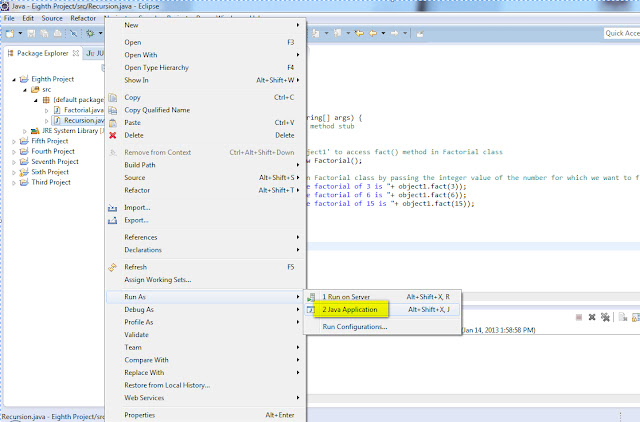Close the Package Explorer view tab
The height and width of the screenshot is (422, 640).
(x=76, y=53)
